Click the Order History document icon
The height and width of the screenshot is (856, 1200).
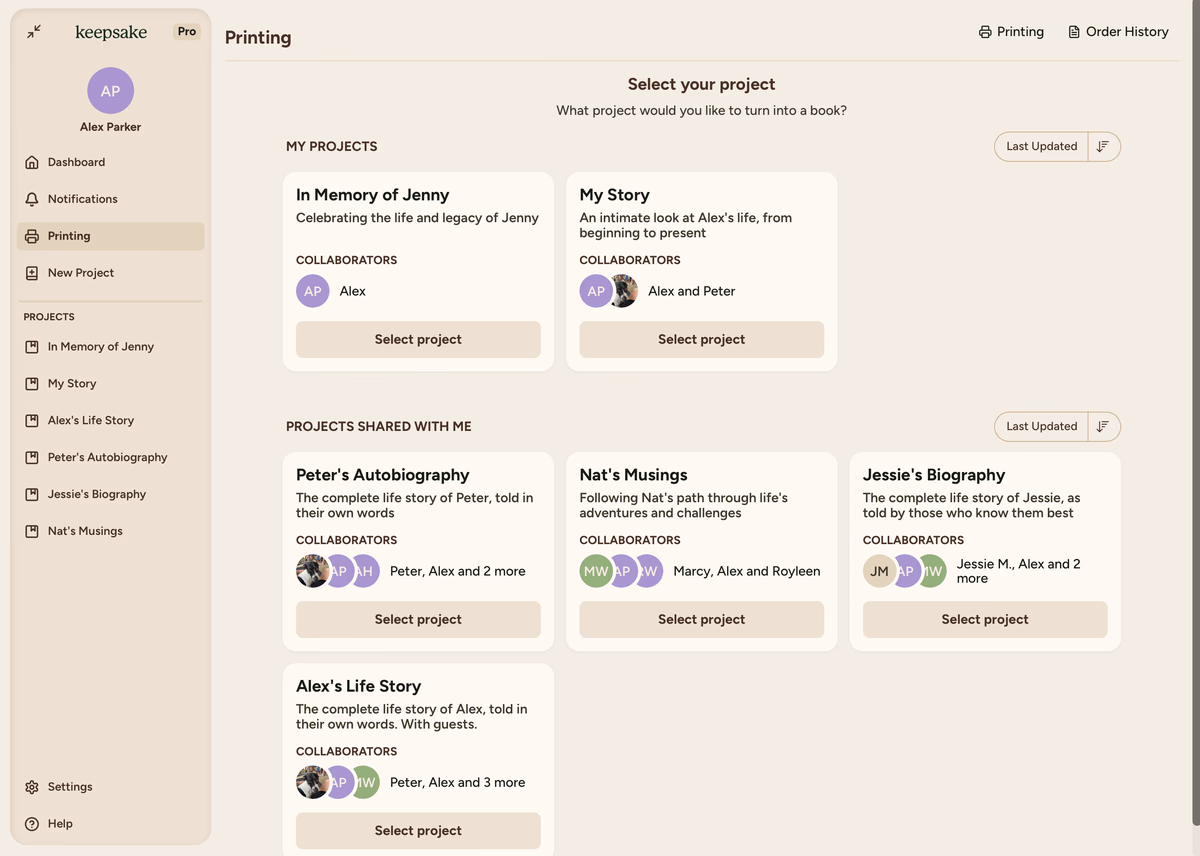point(1074,32)
